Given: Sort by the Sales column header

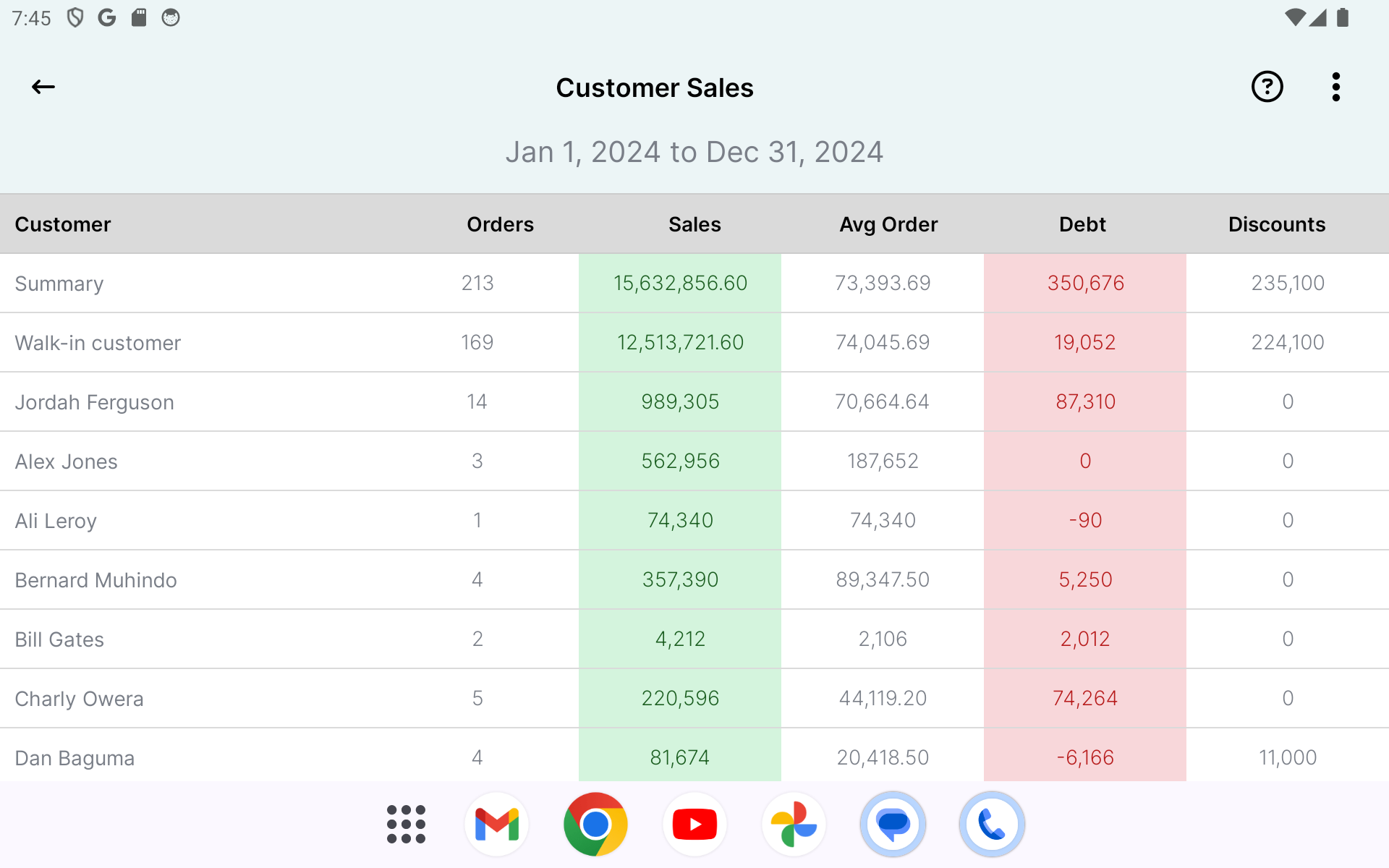Looking at the screenshot, I should coord(694,224).
